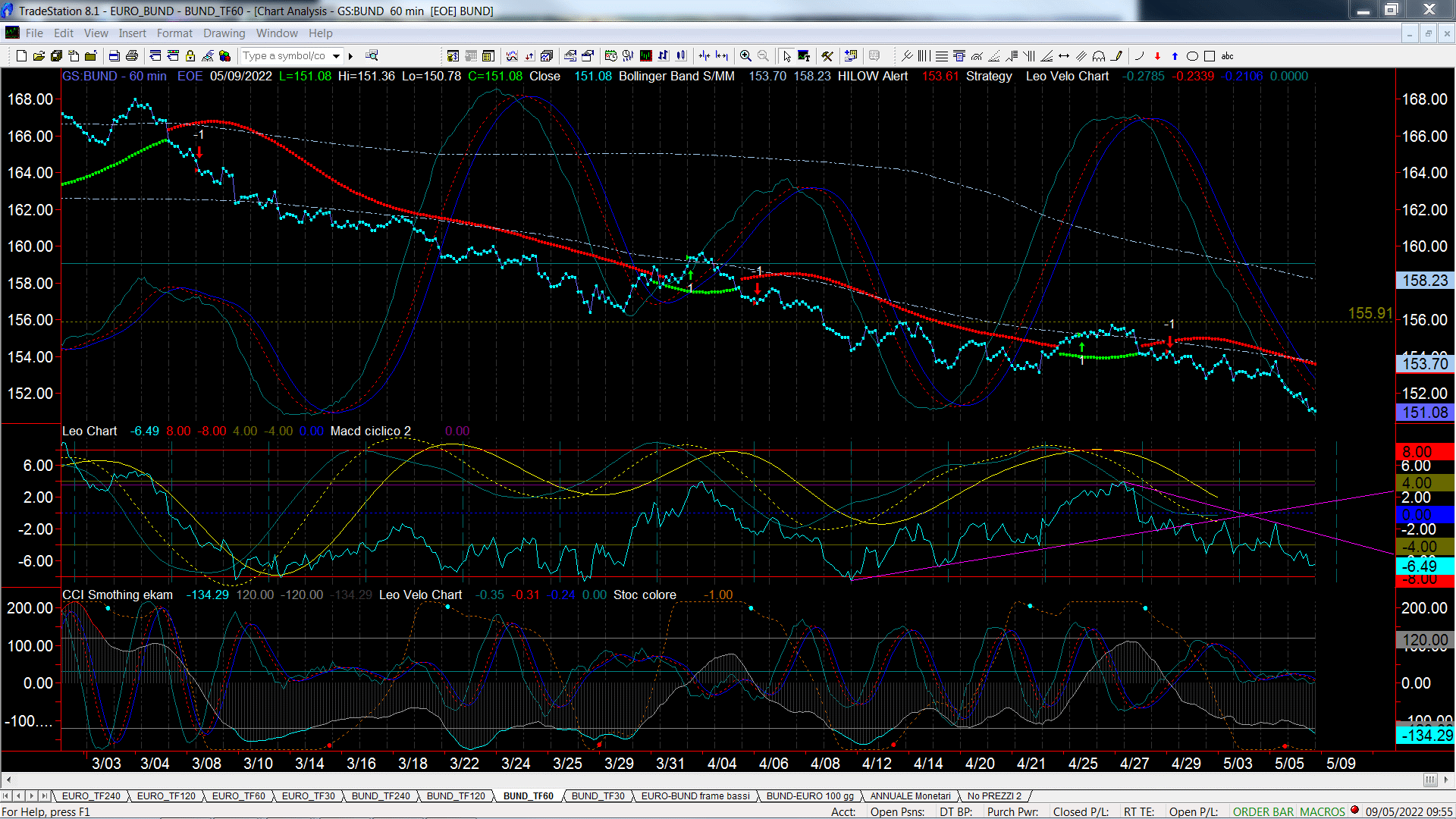Click the New document icon
This screenshot has width=1456, height=819.
(x=21, y=56)
